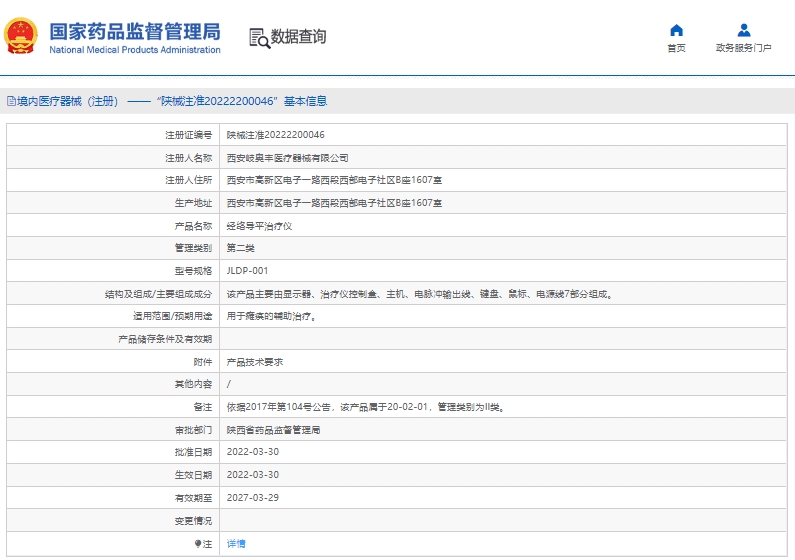Select the 境内医疗器械（注册） breadcrumb text
Viewport: 795px width, 560px height.
68,101
